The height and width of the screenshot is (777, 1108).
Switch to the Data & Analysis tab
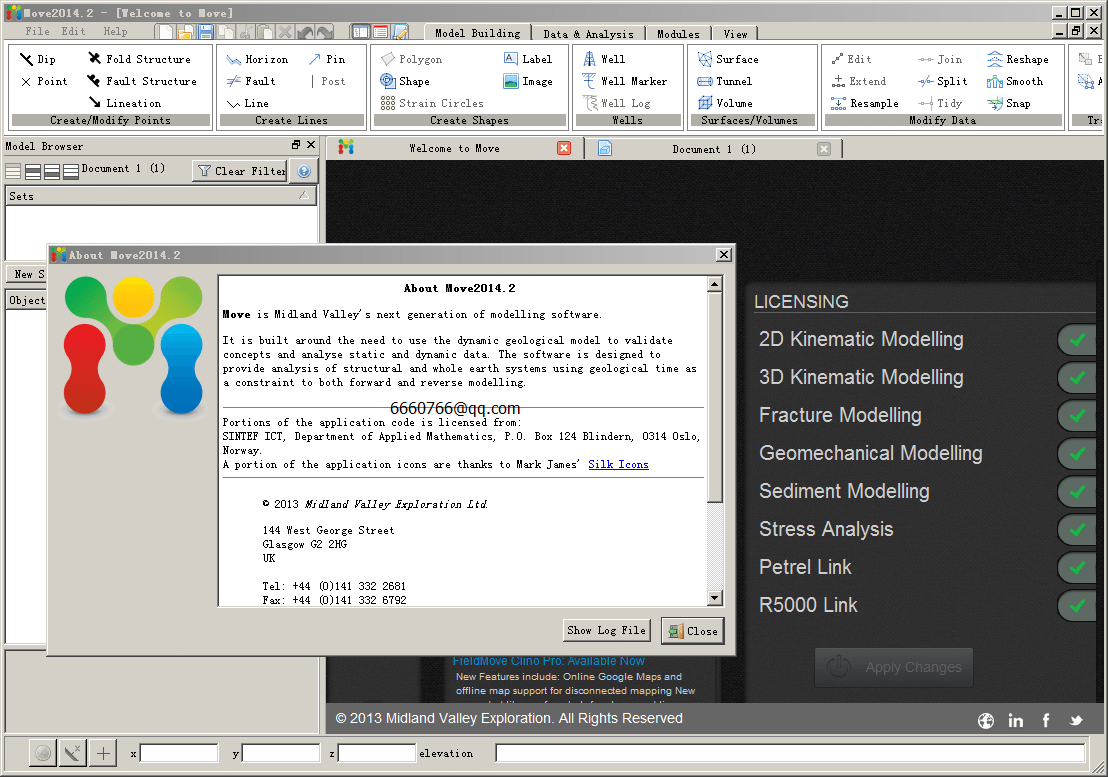(x=588, y=33)
